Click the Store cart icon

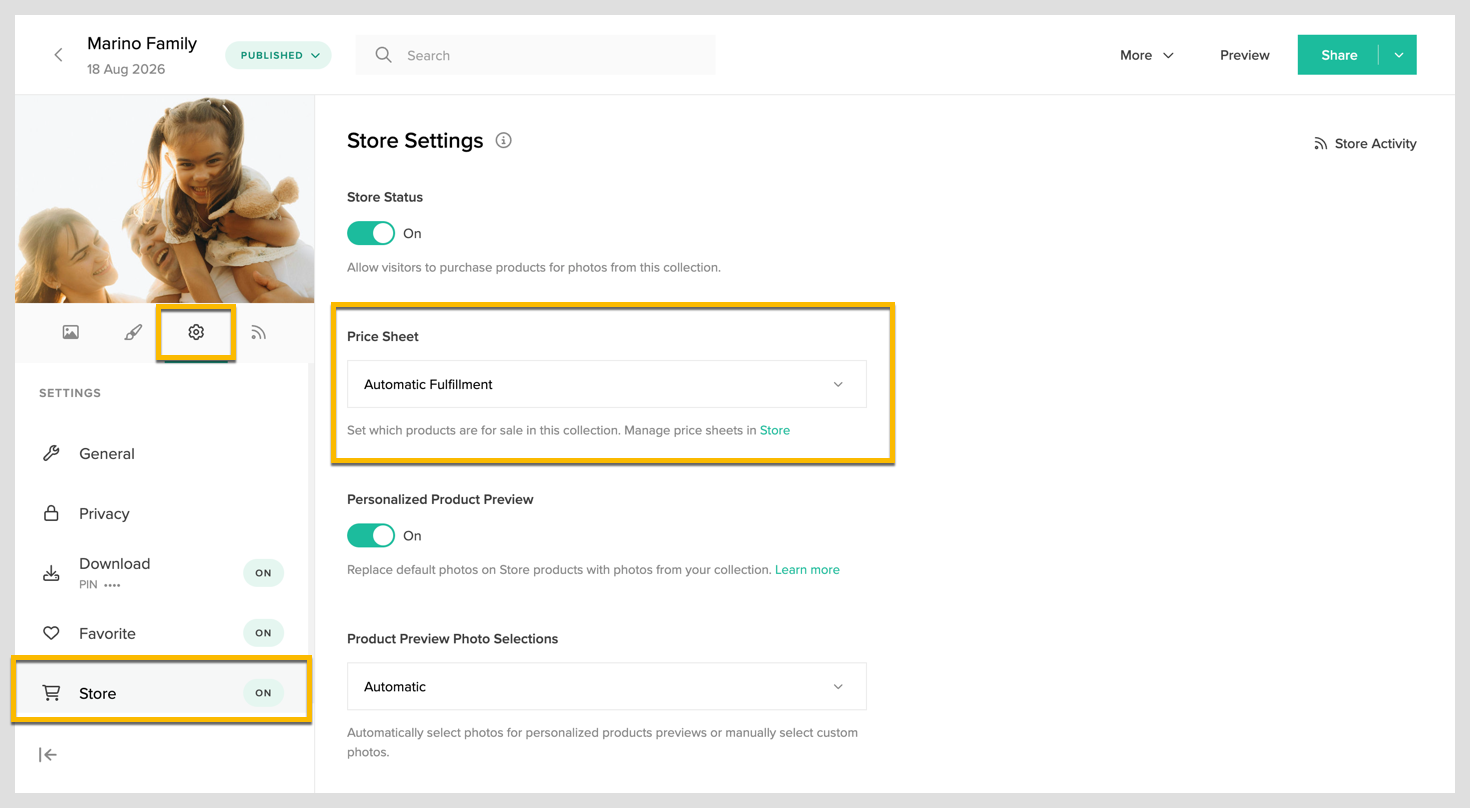click(51, 693)
